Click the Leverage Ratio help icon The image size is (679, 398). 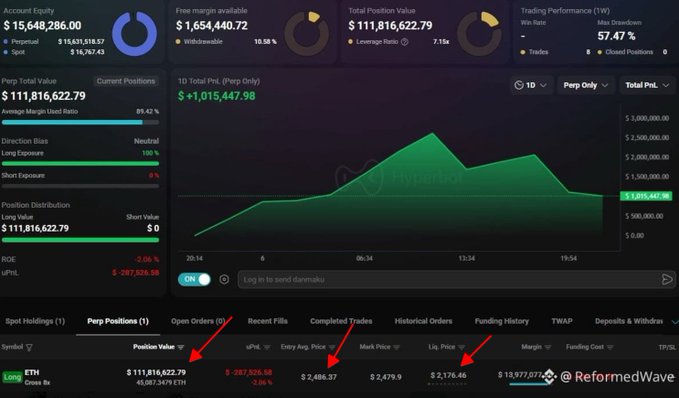pyautogui.click(x=404, y=42)
